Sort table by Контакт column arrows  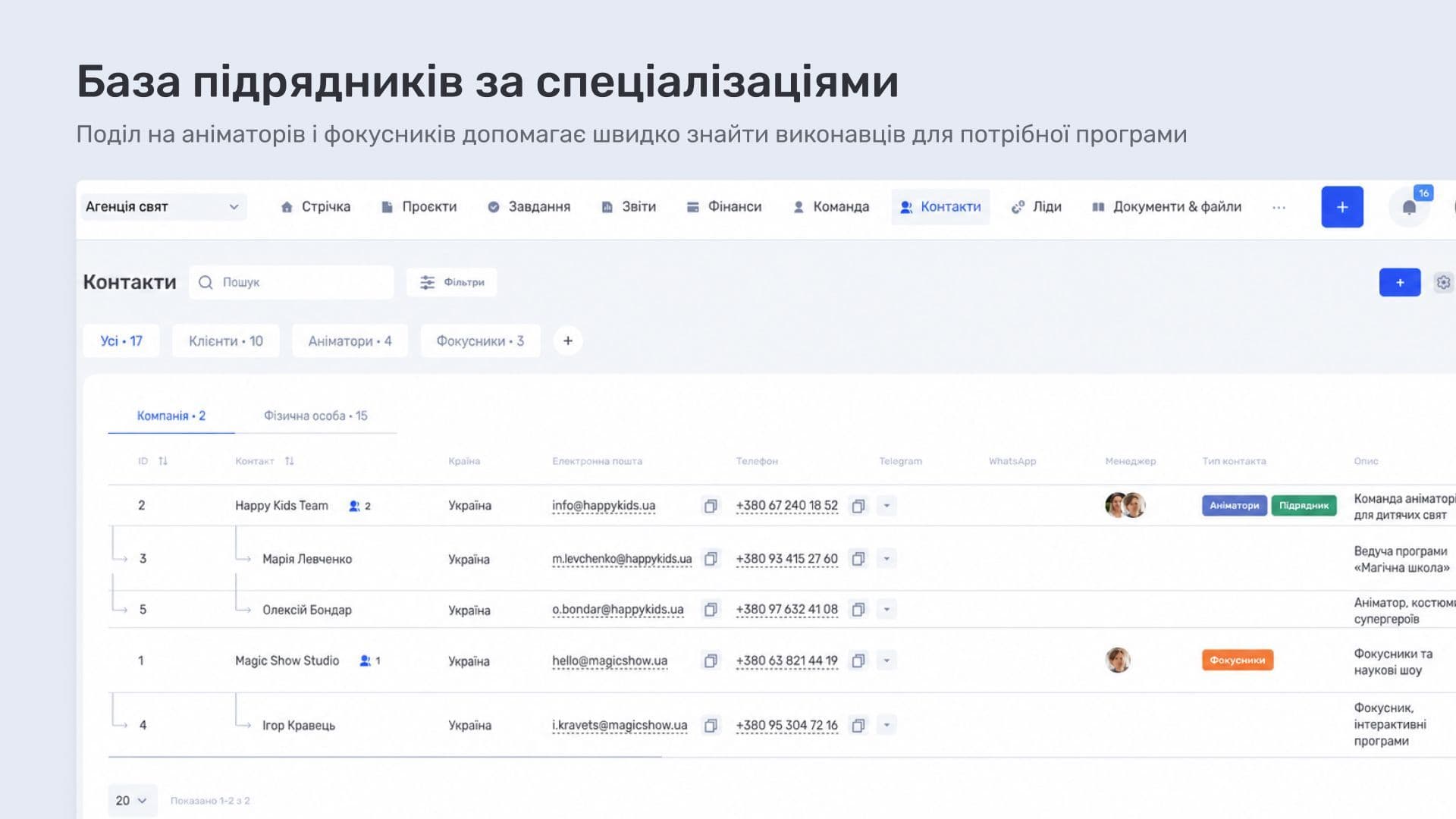coord(289,461)
